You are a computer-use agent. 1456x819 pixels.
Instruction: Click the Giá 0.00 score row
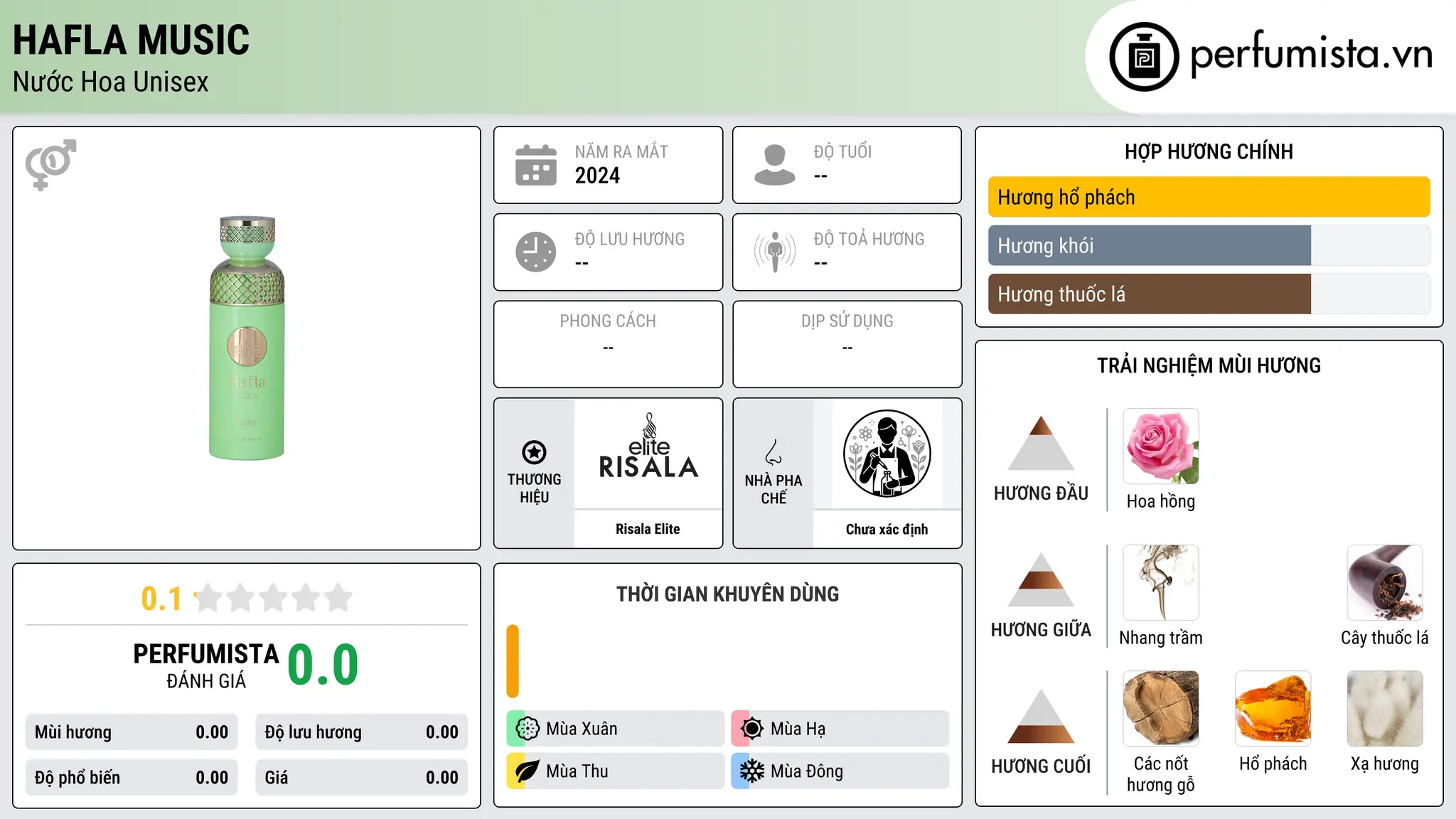[x=362, y=778]
